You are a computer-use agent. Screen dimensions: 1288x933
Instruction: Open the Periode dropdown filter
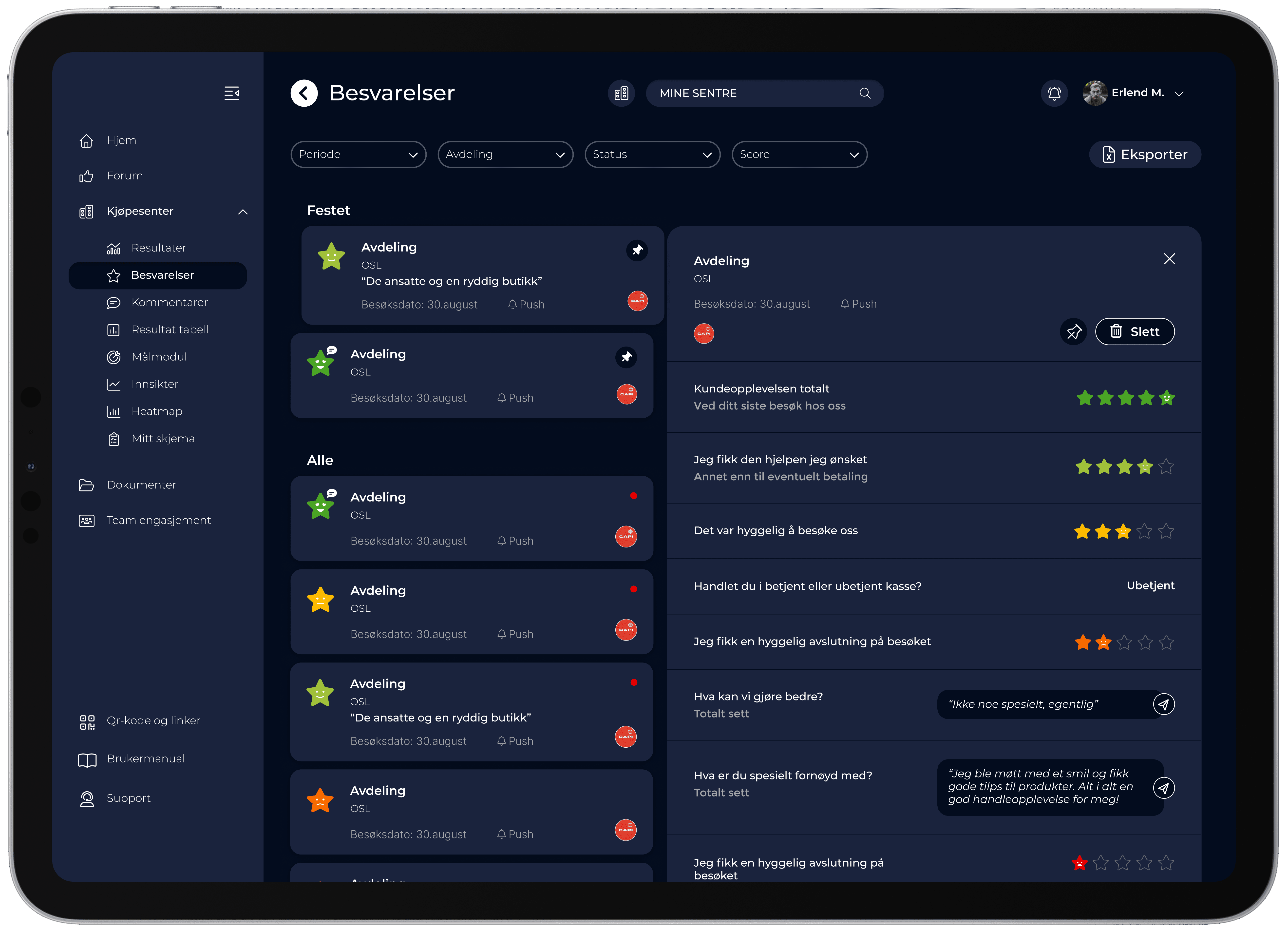point(358,155)
